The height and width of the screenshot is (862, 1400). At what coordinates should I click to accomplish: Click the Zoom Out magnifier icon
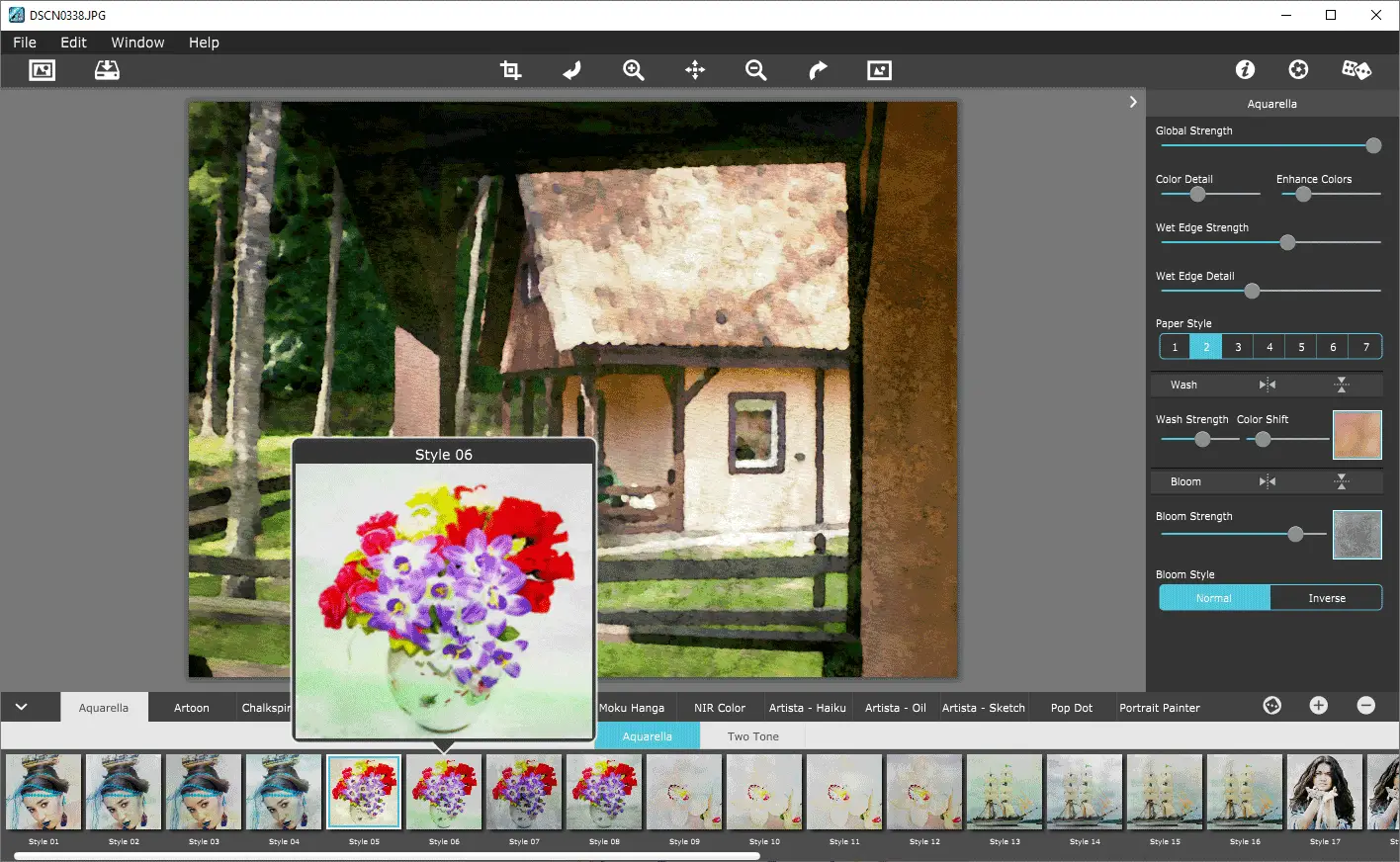pyautogui.click(x=755, y=70)
